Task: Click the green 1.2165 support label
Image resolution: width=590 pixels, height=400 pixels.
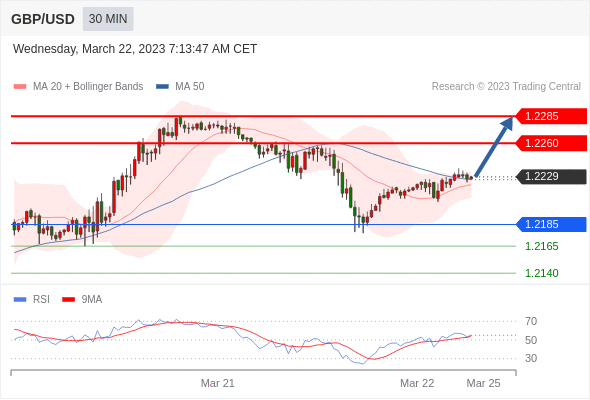Action: click(541, 246)
